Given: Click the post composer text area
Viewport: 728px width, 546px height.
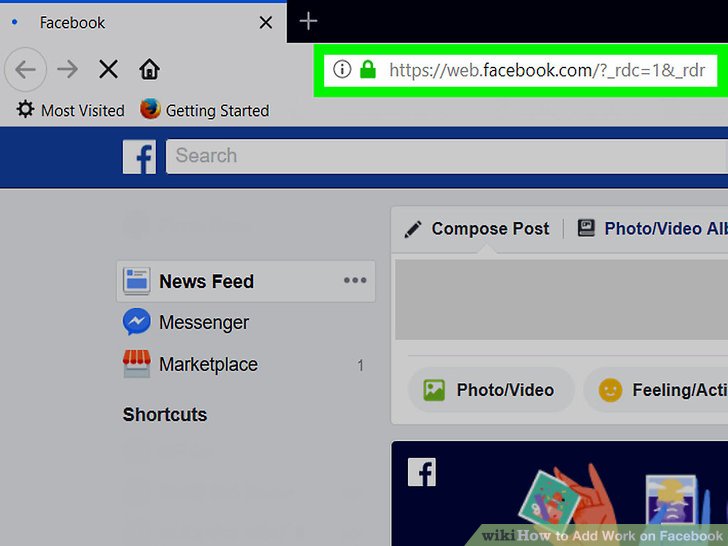Looking at the screenshot, I should coord(561,299).
